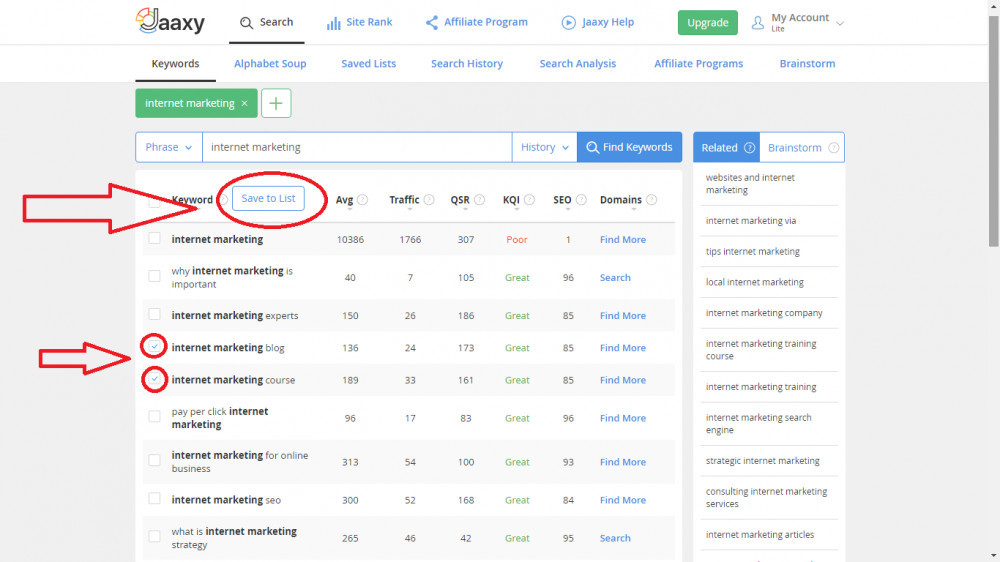Screen dimensions: 1000x562
Task: Click the Save to List button
Action: coord(268,198)
